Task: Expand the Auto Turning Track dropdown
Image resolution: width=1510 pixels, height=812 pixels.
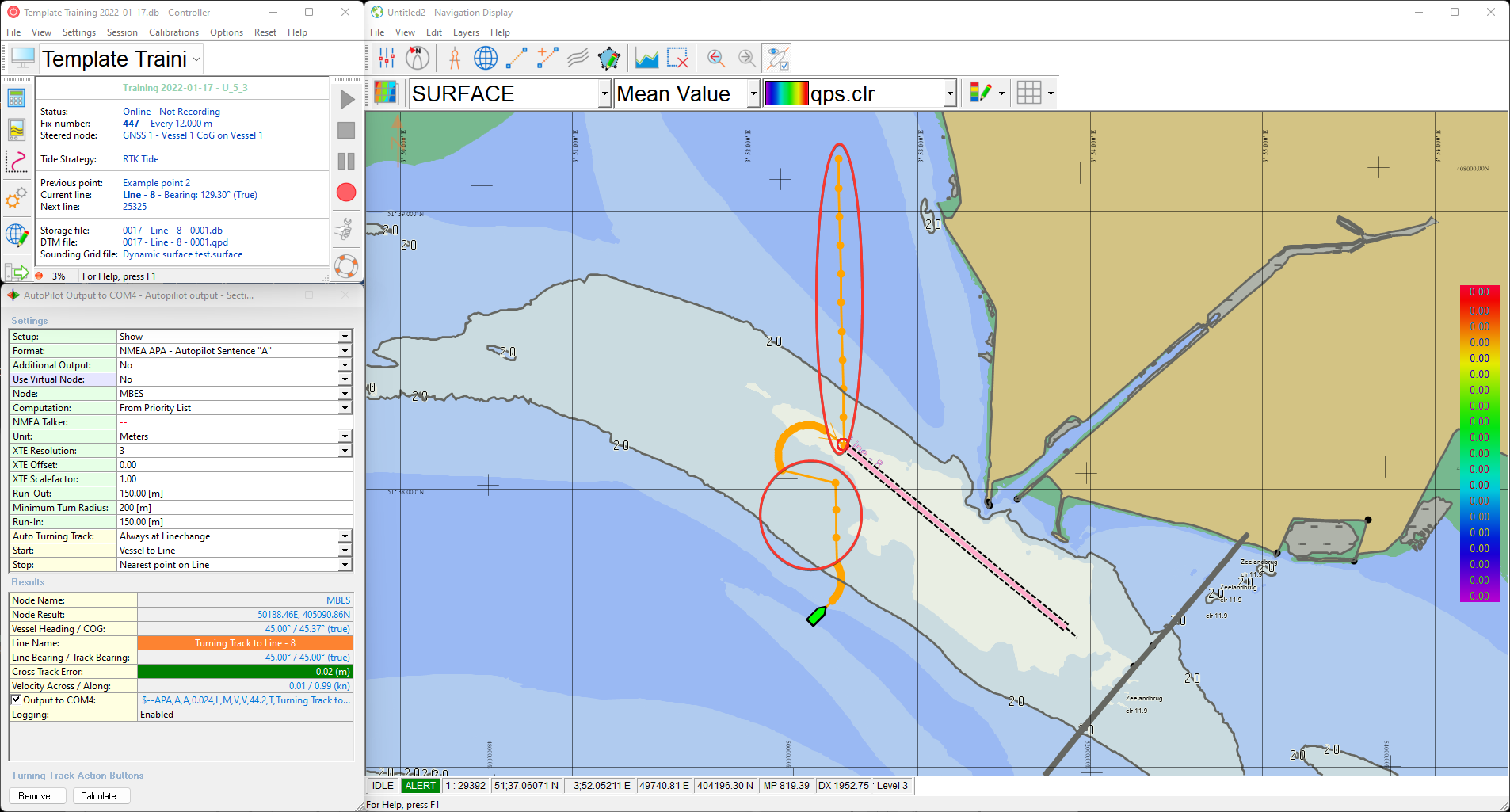Action: click(345, 536)
